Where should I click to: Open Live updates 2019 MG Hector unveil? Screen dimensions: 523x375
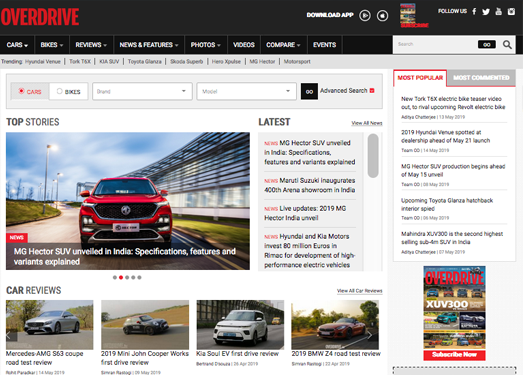[x=305, y=213]
